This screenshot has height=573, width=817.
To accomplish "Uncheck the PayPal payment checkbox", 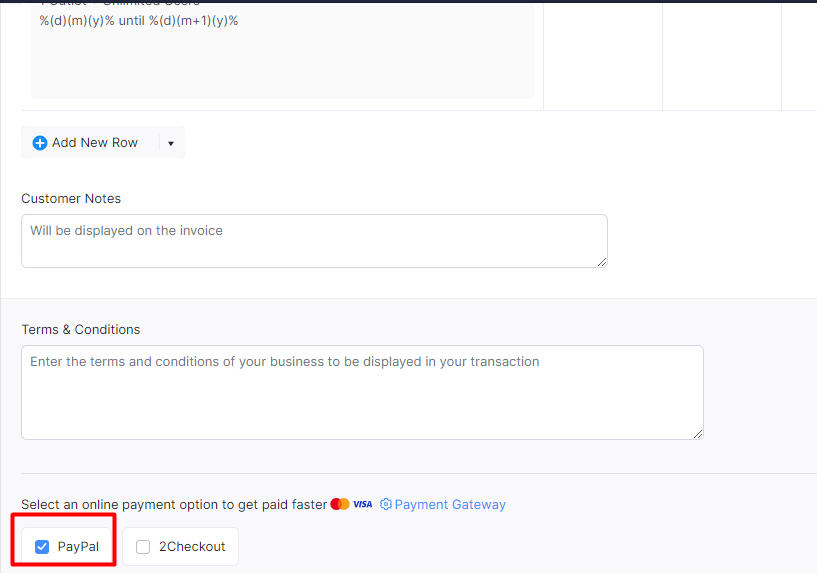I will [x=42, y=546].
